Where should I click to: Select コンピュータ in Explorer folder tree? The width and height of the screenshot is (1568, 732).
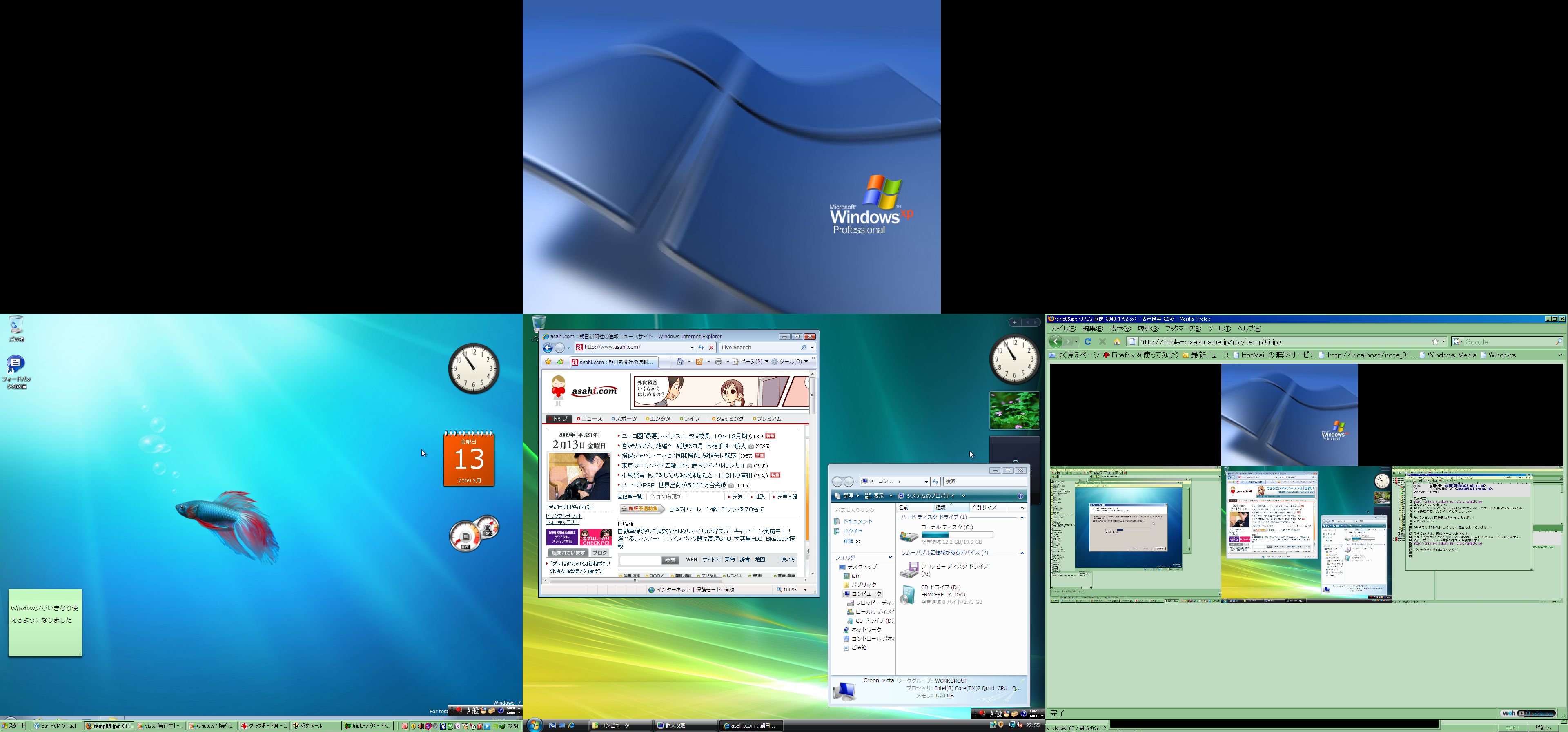point(862,594)
